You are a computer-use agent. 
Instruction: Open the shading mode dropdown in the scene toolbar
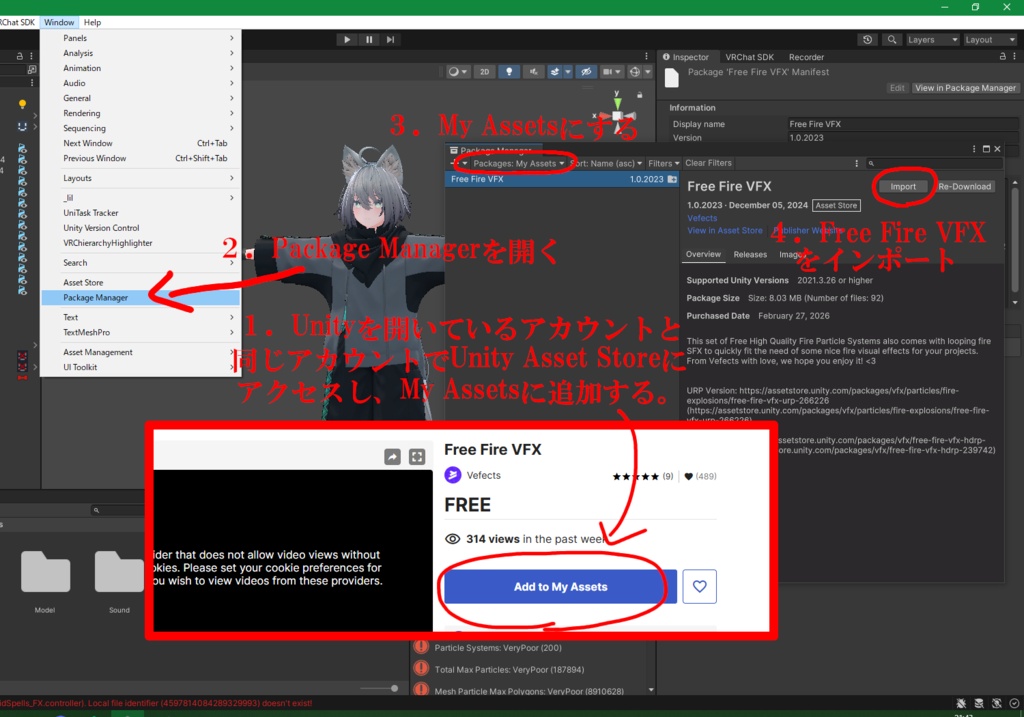457,72
